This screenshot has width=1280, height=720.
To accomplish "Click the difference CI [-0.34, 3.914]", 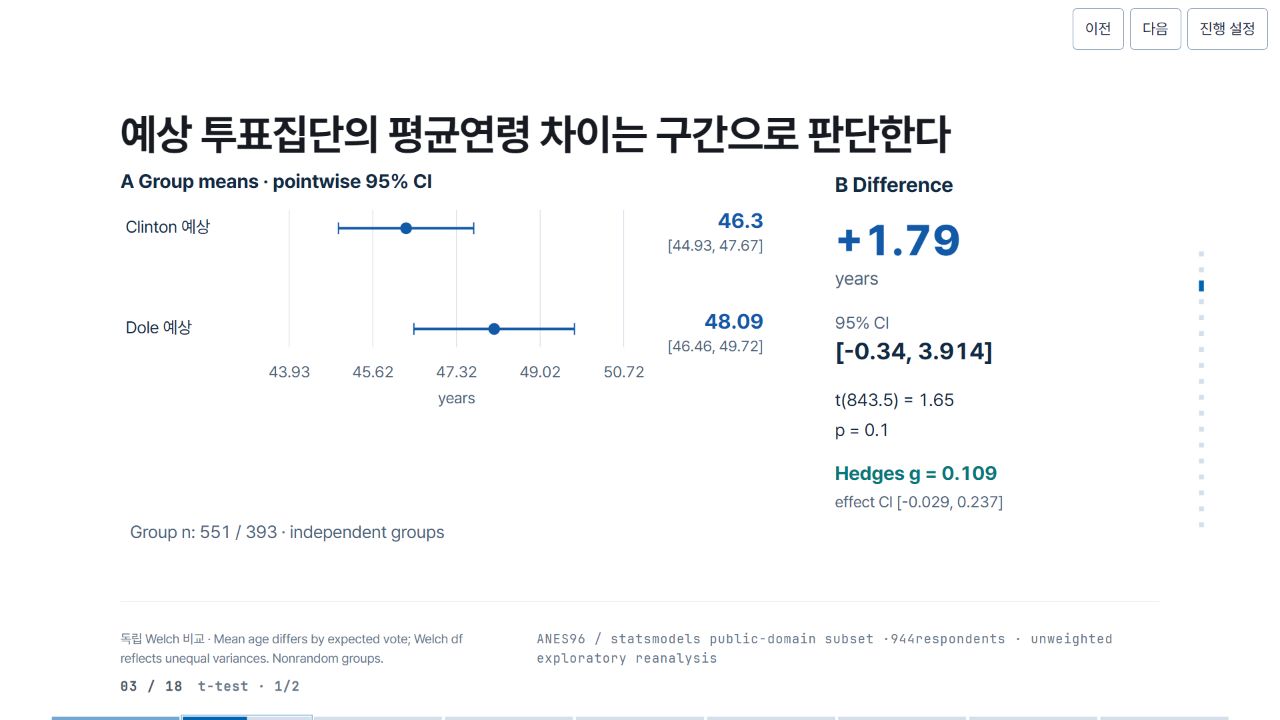I will (x=914, y=352).
